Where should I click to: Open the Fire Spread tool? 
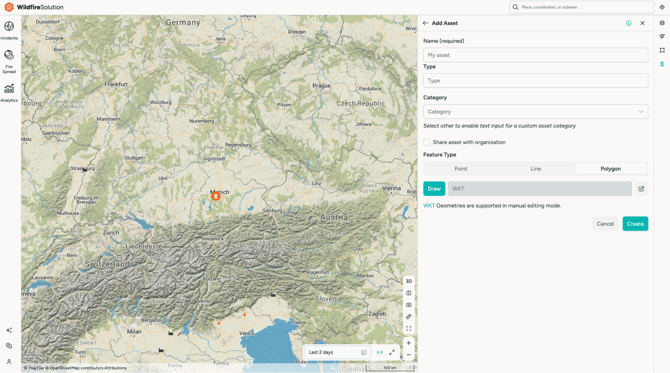pos(9,61)
